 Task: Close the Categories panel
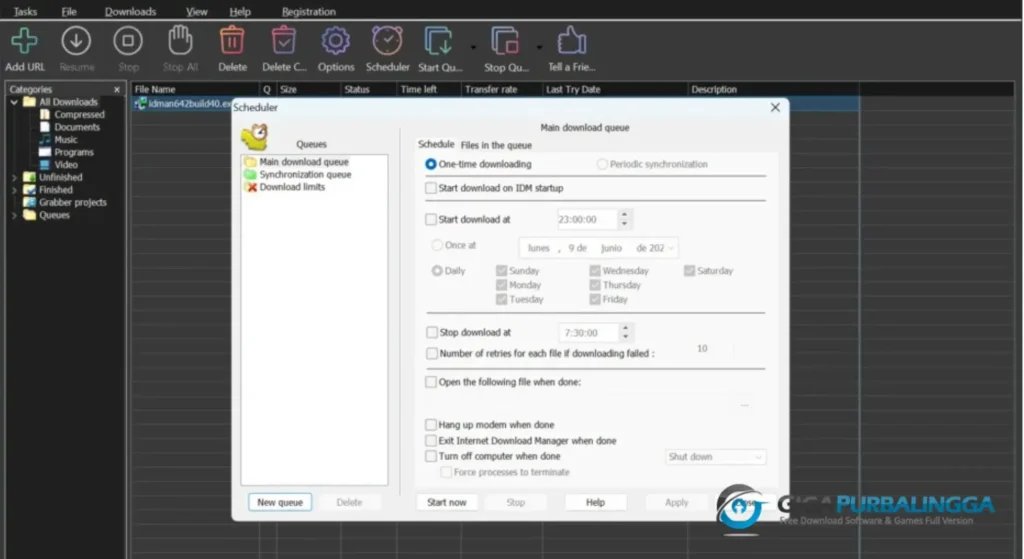[x=117, y=89]
